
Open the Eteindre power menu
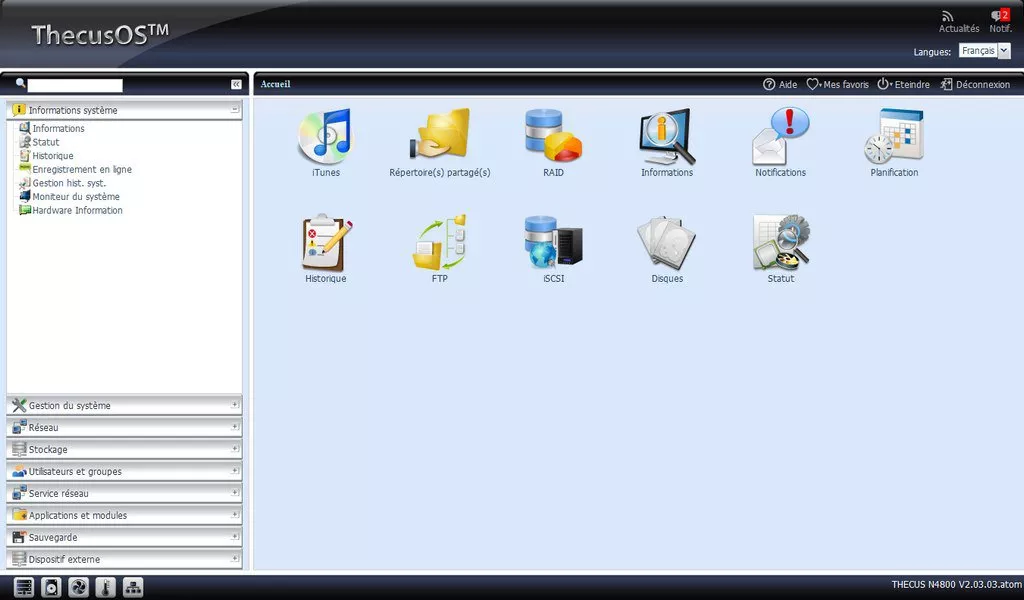[903, 85]
